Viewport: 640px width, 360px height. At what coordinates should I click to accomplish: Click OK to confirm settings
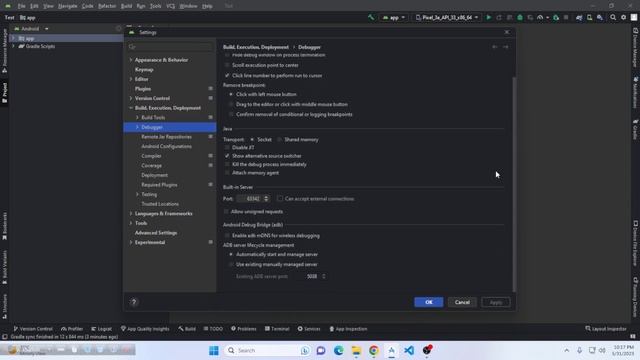[429, 302]
